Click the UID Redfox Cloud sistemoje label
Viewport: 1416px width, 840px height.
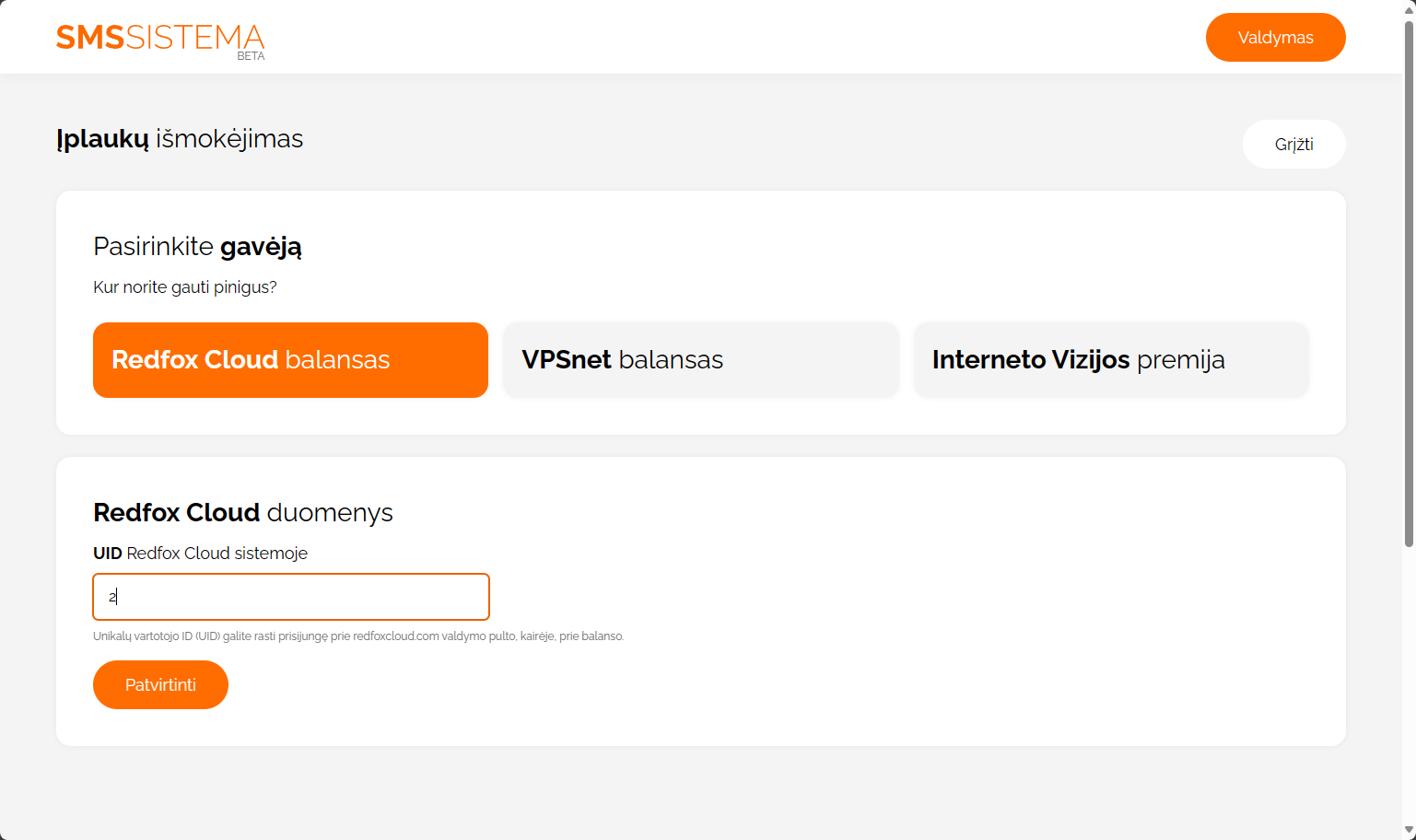tap(200, 554)
